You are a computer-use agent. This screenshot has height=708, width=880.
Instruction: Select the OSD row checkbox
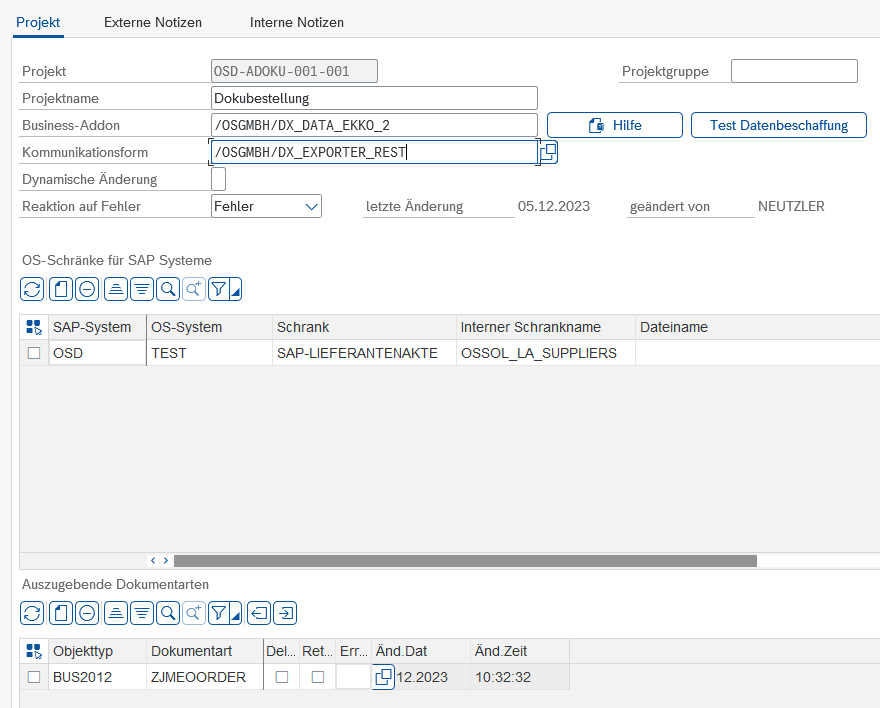(34, 353)
